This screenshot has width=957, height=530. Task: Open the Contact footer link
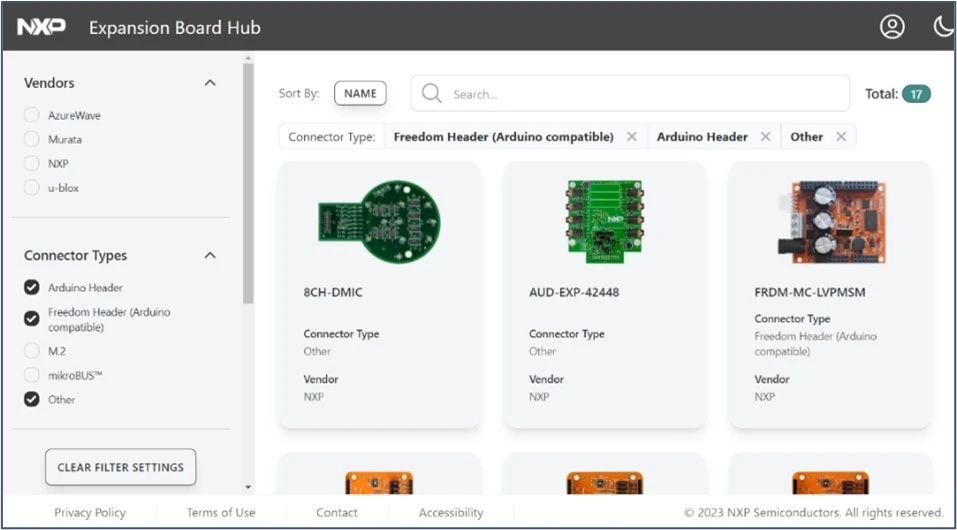point(337,512)
